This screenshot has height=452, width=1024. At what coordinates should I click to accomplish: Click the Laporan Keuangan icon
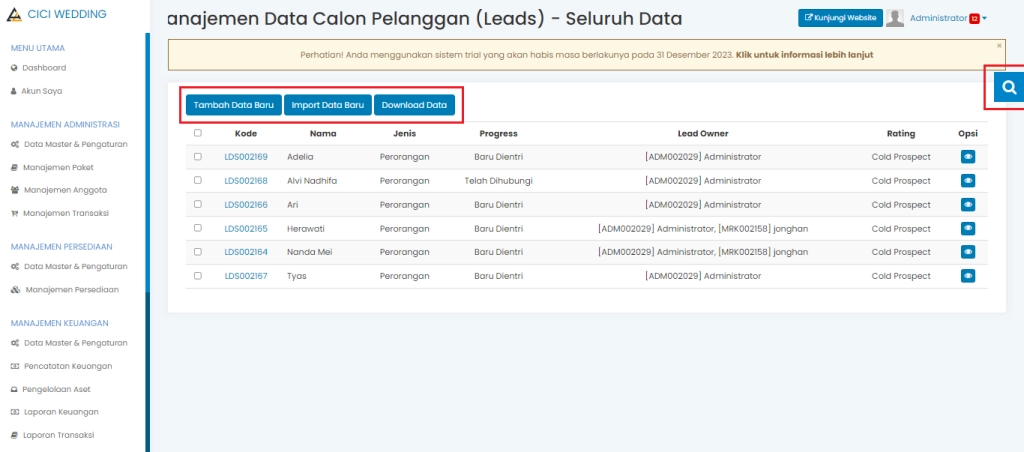click(15, 412)
